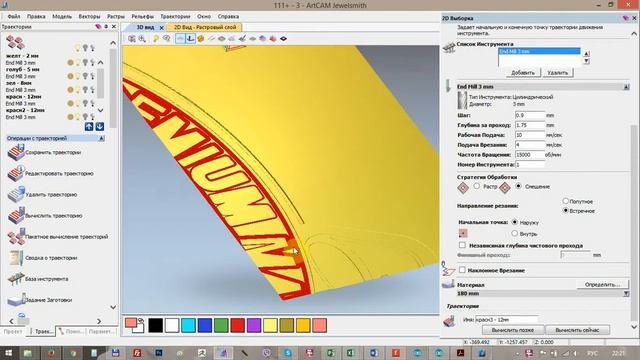Open the Файл menu
This screenshot has height=360, width=640.
point(14,16)
